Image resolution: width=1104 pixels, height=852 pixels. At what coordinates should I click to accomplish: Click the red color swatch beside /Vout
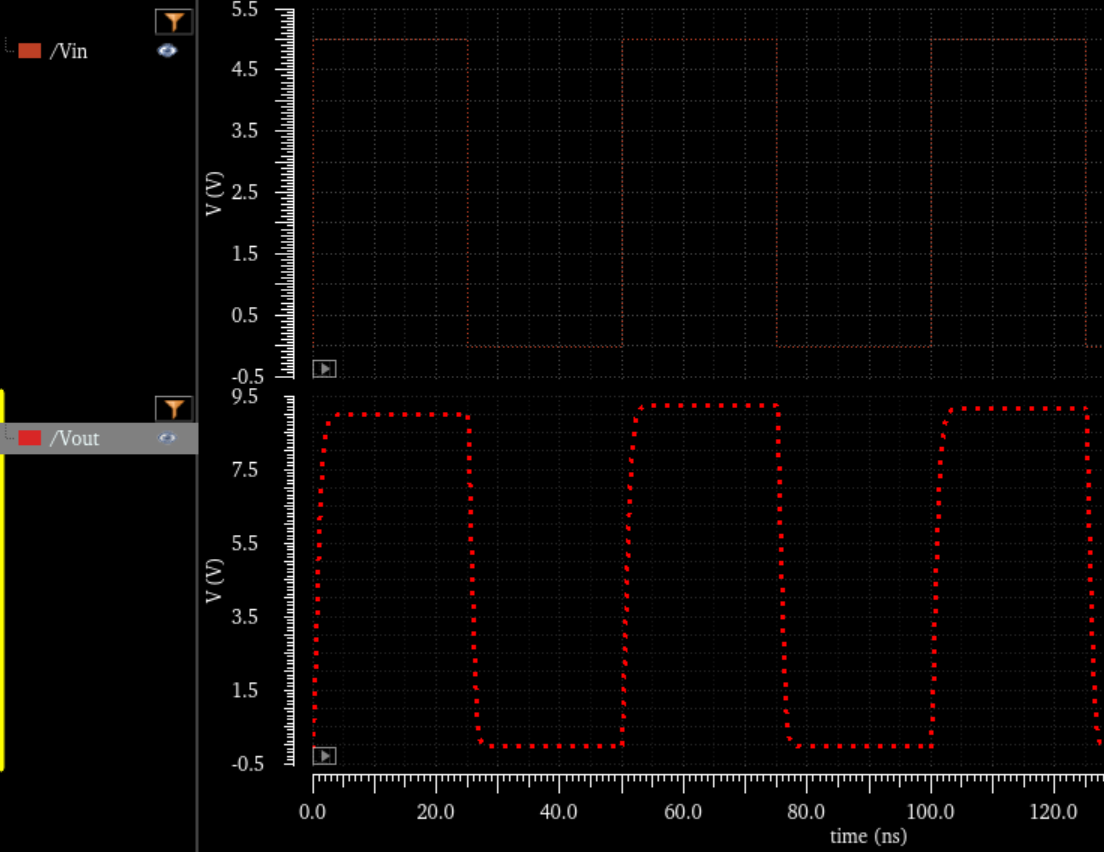pyautogui.click(x=30, y=438)
